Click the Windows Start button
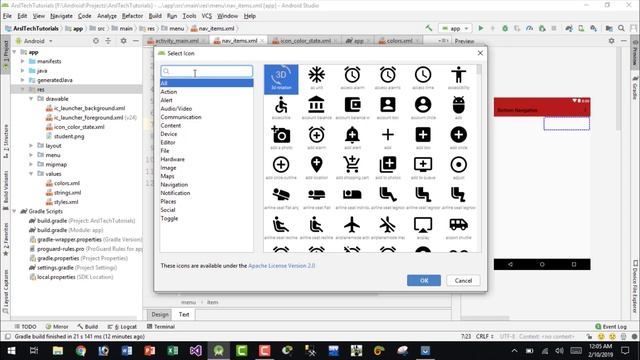Image resolution: width=640 pixels, height=360 pixels. pos(11,351)
